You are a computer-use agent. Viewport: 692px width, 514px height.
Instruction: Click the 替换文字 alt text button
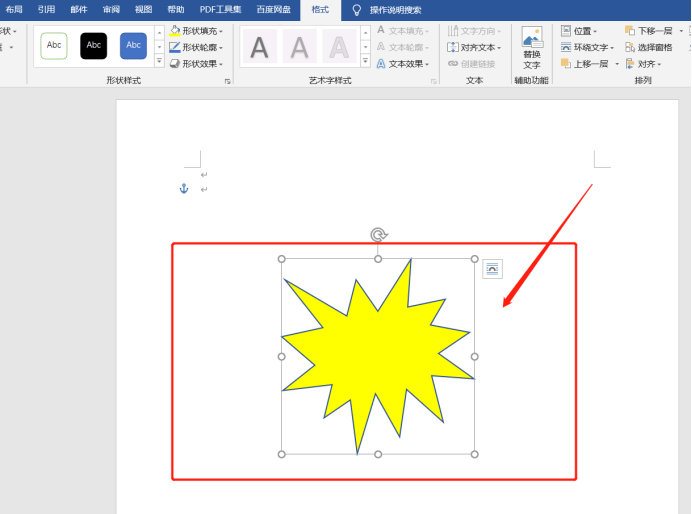(x=532, y=48)
